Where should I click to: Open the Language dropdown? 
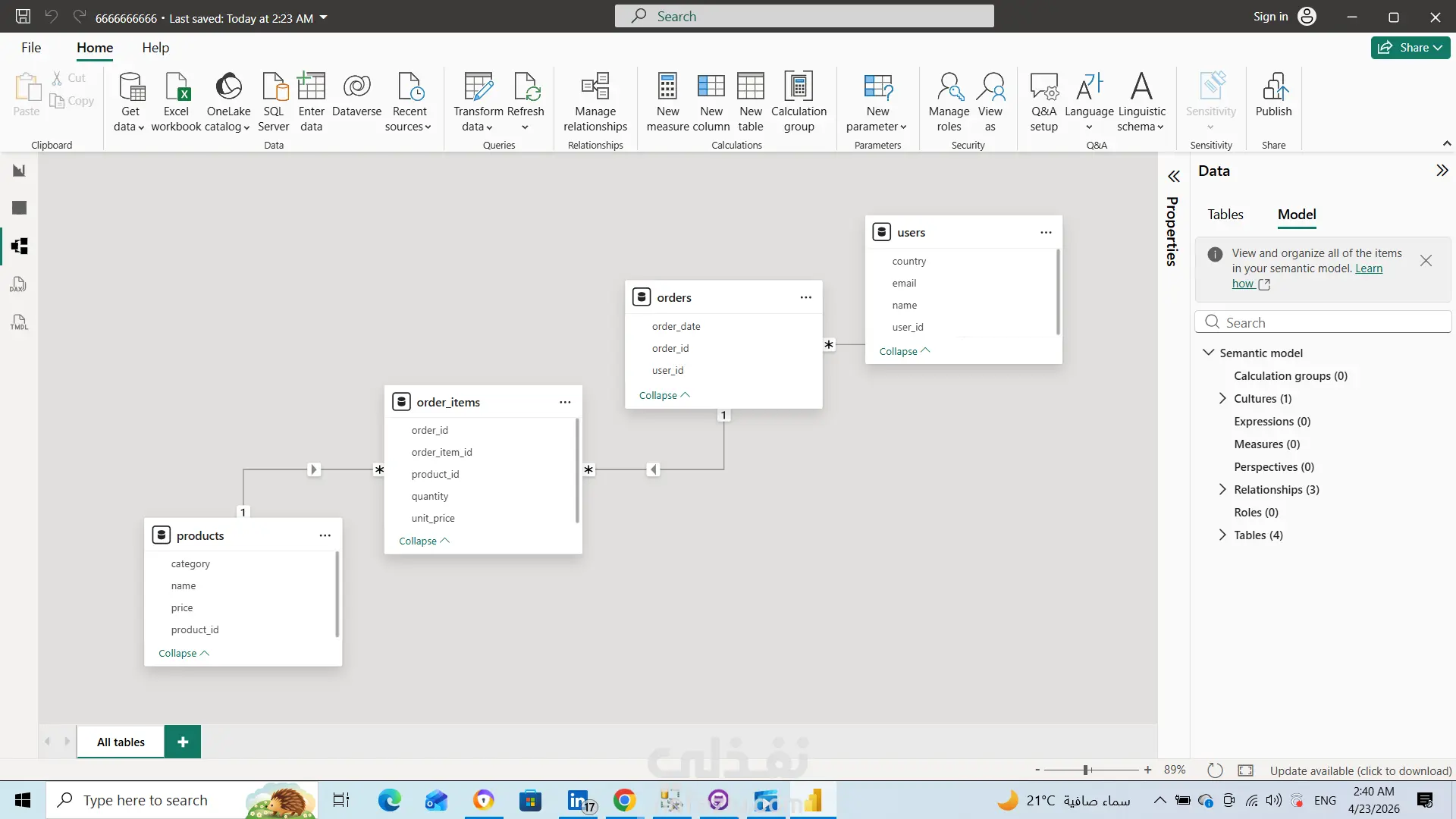coord(1089,102)
